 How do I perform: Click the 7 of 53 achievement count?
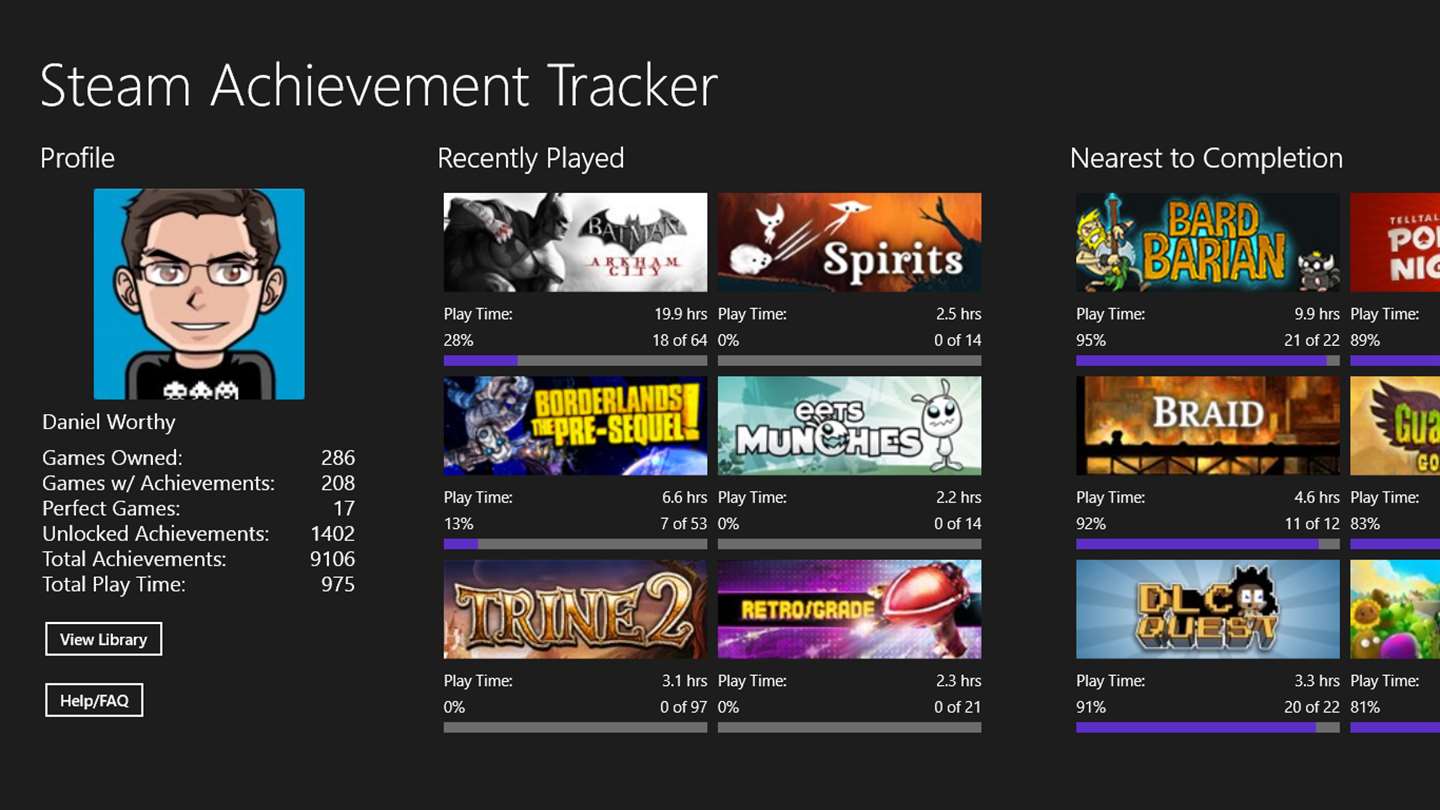[684, 523]
